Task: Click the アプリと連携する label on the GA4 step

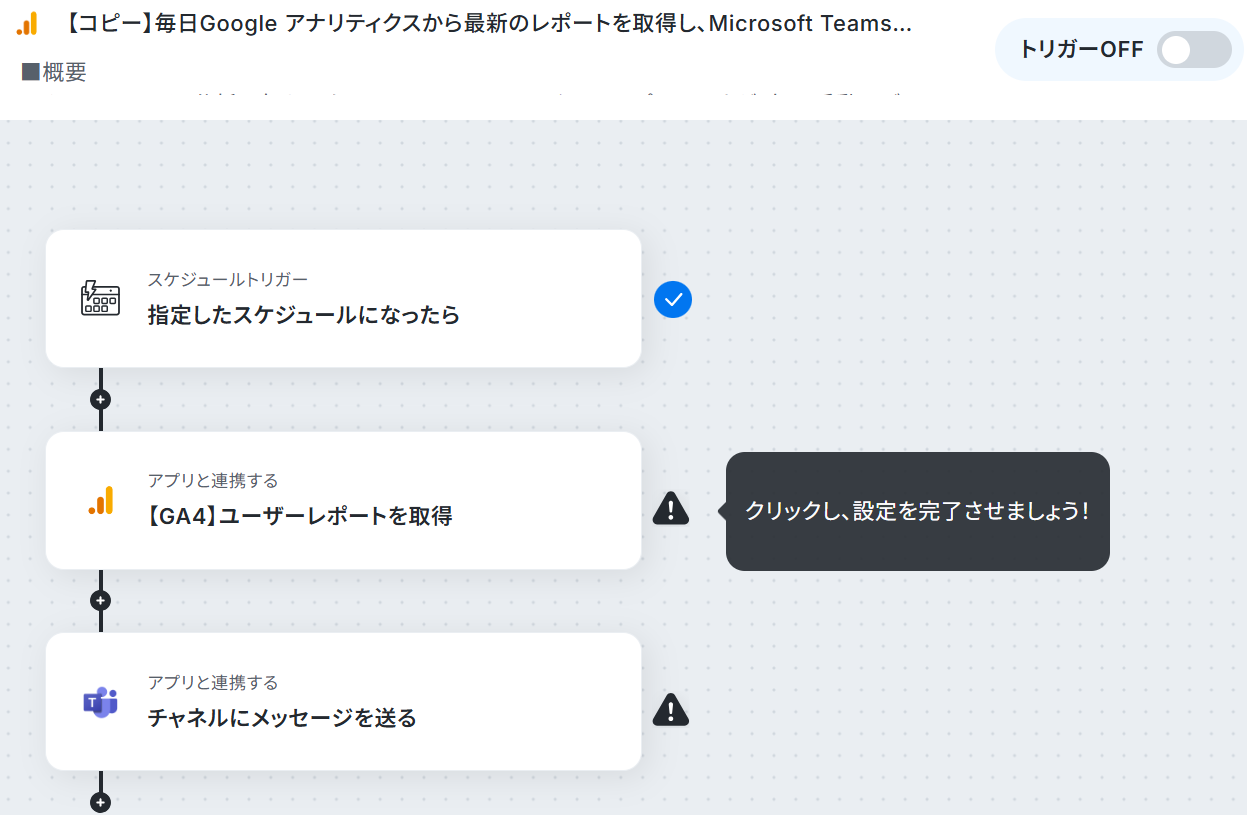Action: [x=213, y=481]
